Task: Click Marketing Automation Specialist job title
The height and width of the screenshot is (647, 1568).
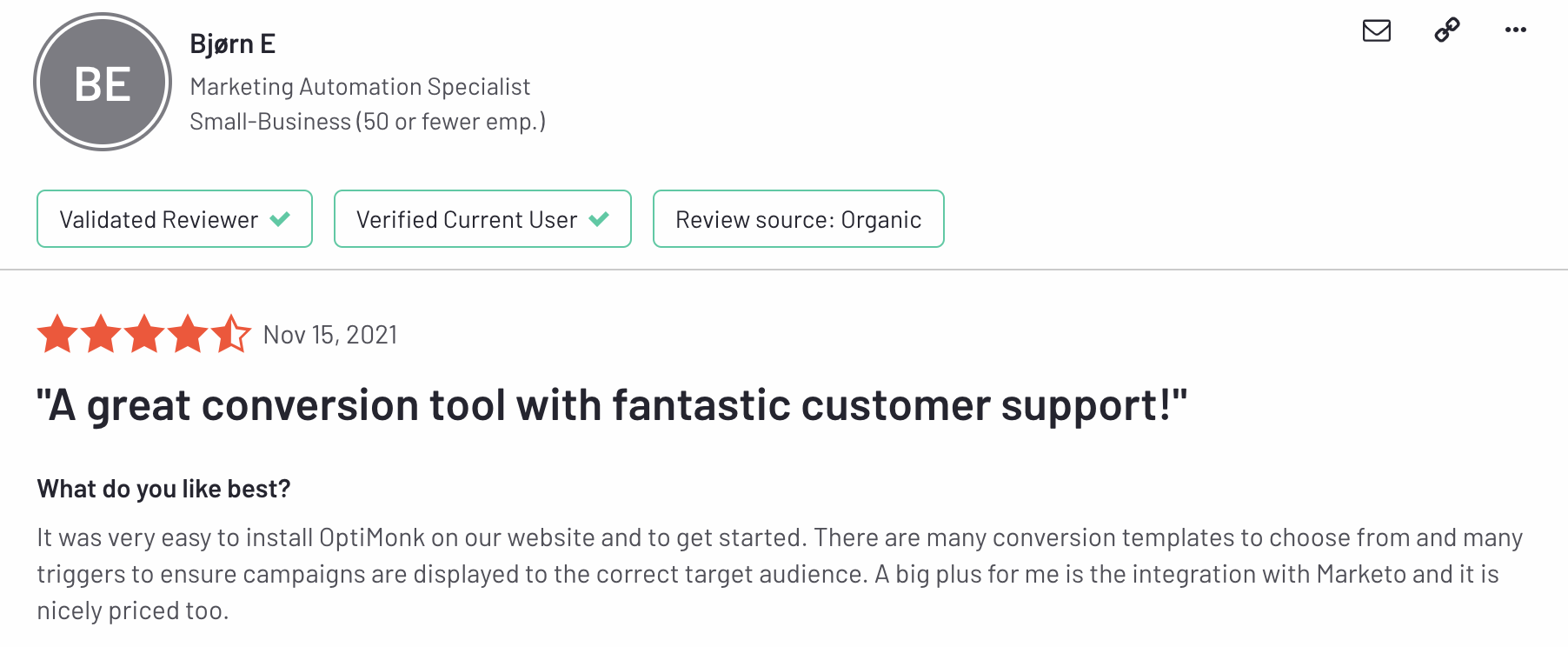Action: 360,87
